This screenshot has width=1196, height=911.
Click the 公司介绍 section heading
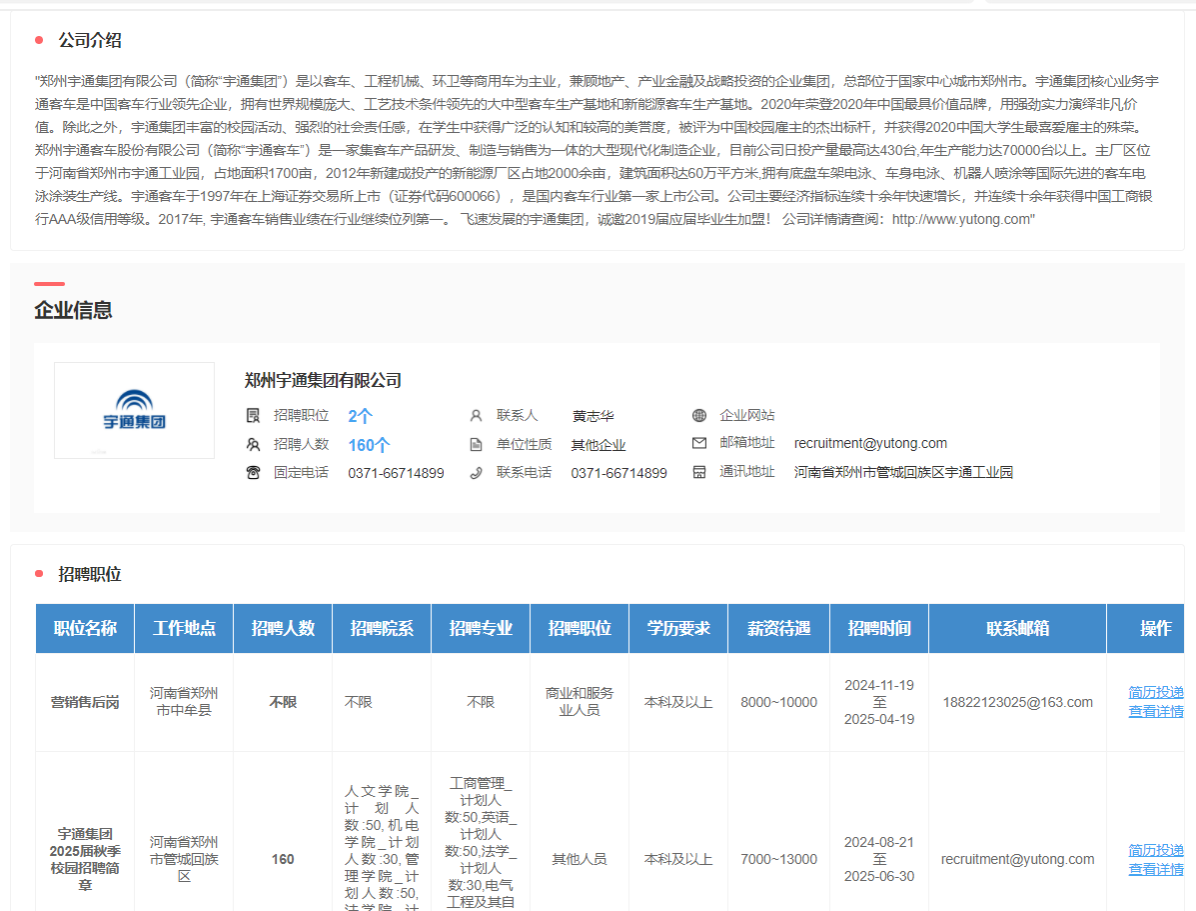click(90, 40)
